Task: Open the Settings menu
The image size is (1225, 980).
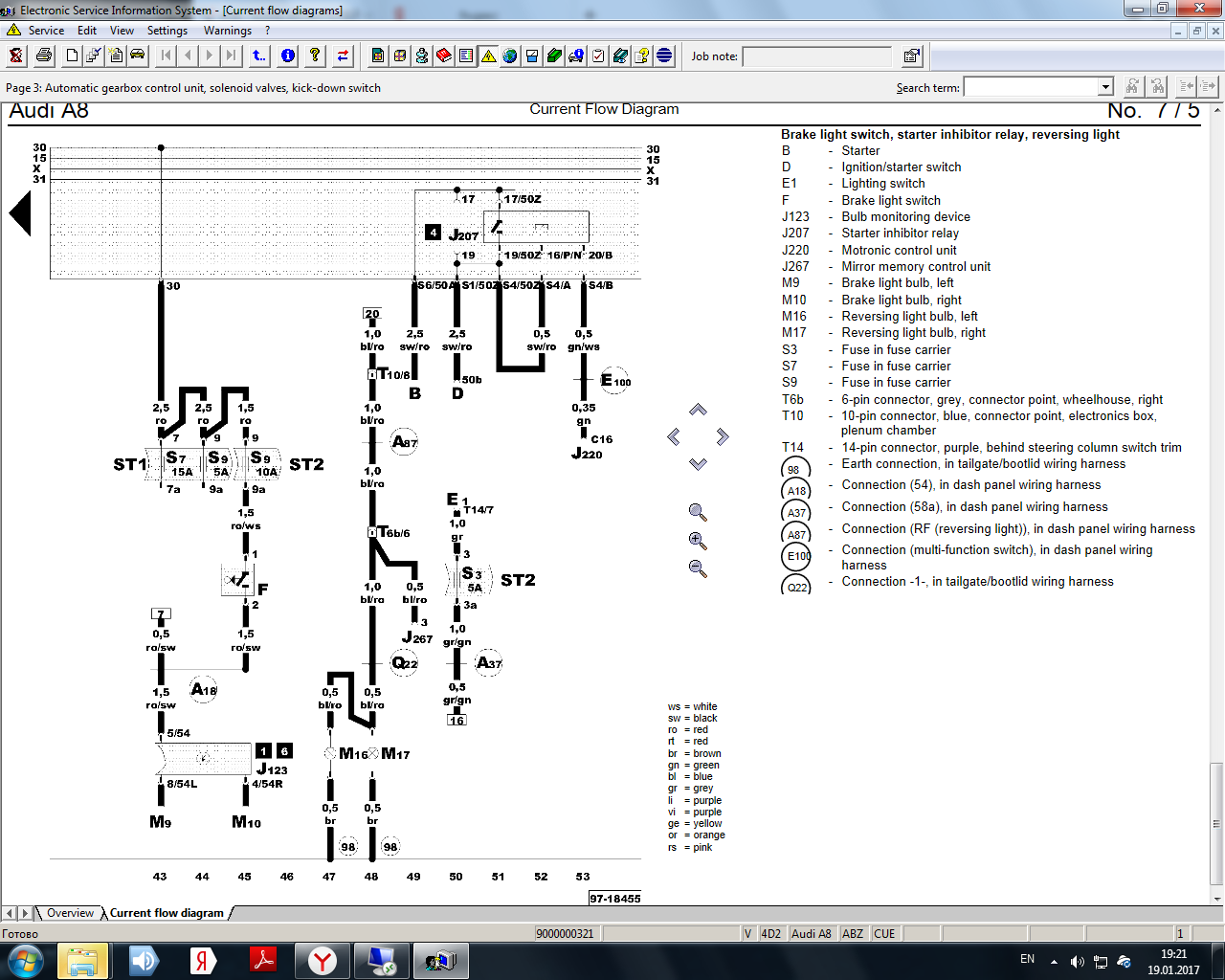Action: point(167,31)
